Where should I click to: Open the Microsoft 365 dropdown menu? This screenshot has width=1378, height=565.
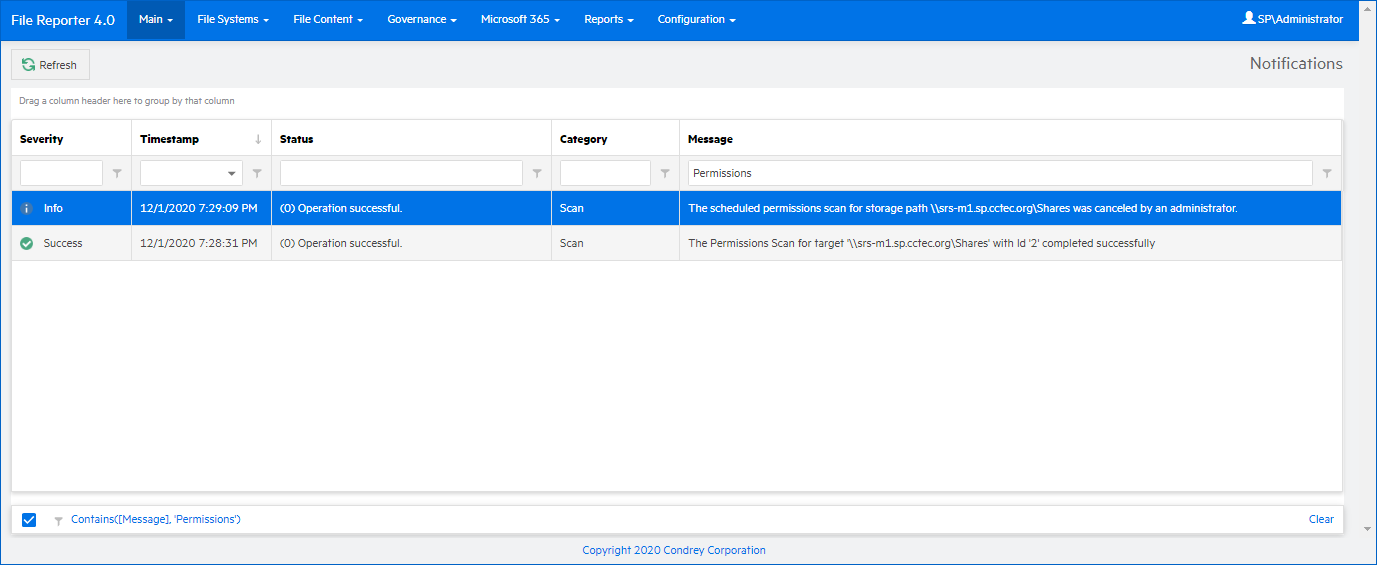click(x=520, y=20)
